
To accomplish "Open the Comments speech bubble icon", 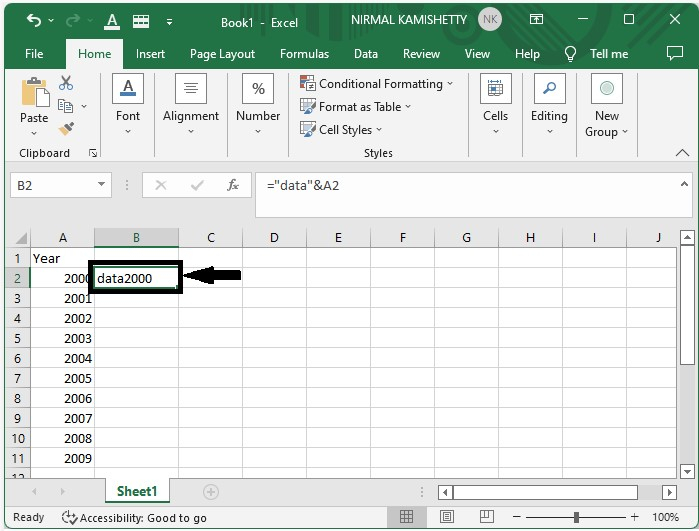I will [674, 54].
